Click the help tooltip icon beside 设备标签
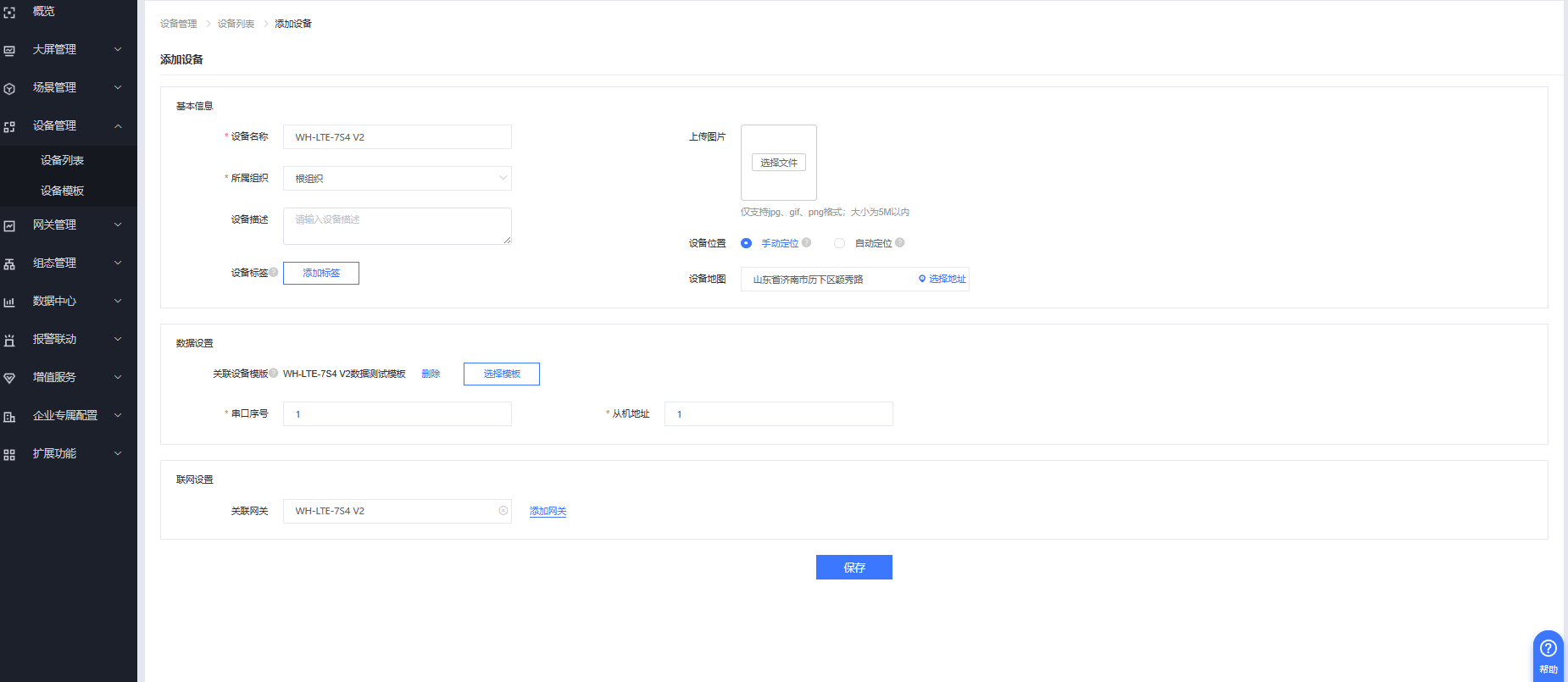This screenshot has height=682, width=1568. pyautogui.click(x=274, y=272)
